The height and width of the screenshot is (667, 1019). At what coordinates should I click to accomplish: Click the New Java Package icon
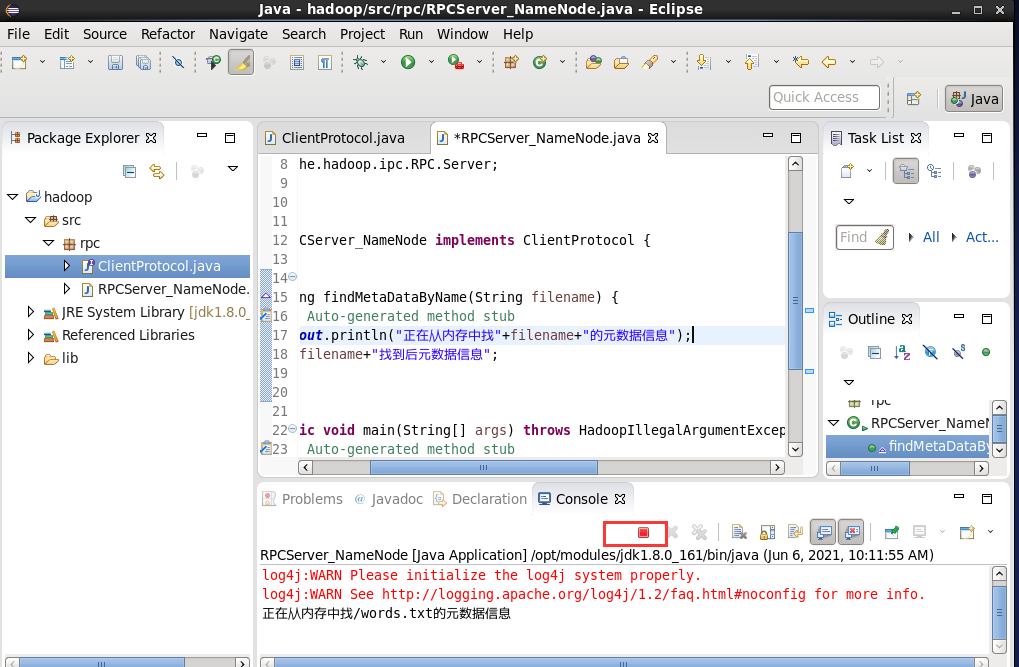(511, 62)
